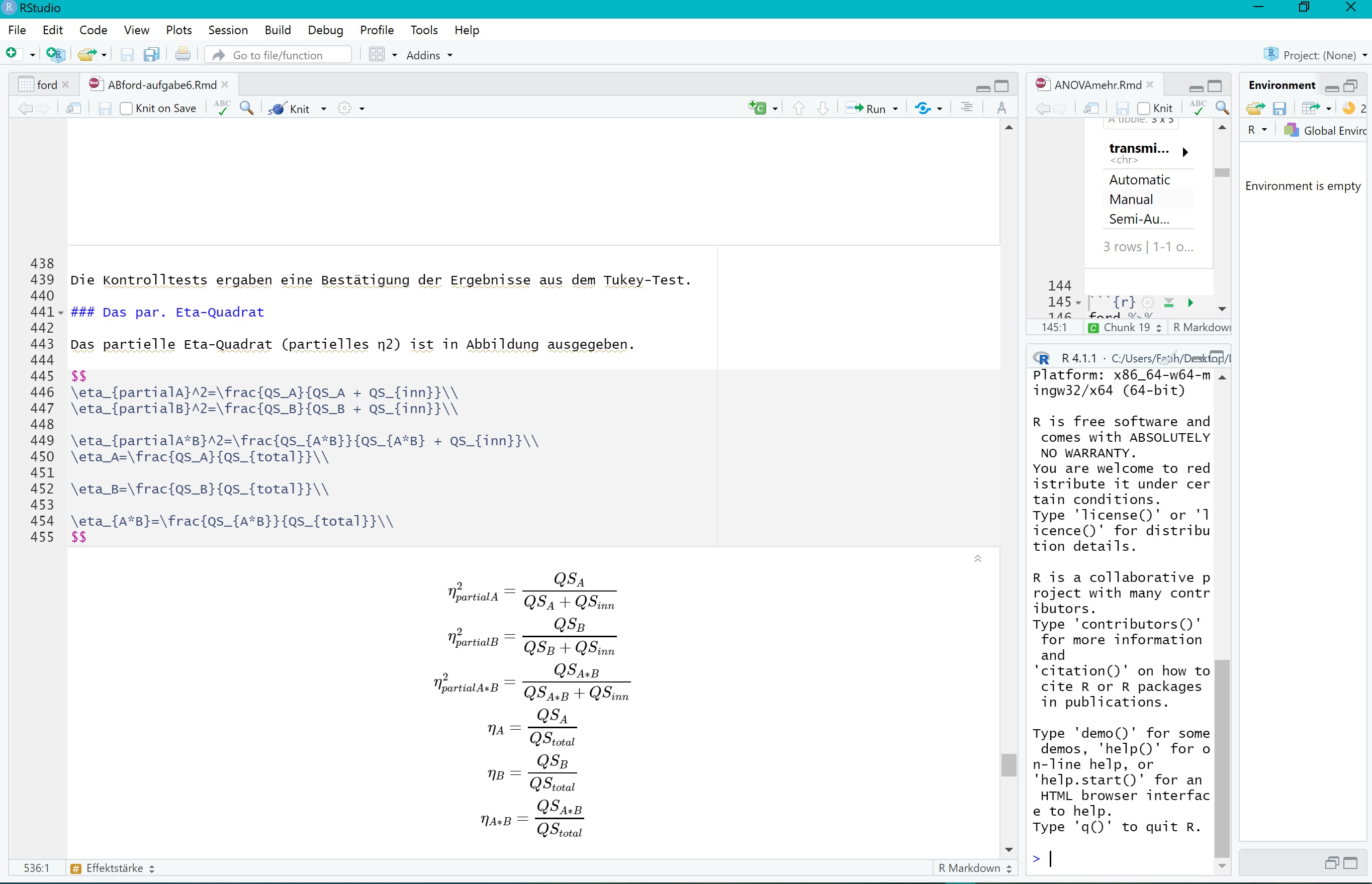Collapse heading at line 441 fold arrow
The image size is (1372, 884).
(61, 313)
